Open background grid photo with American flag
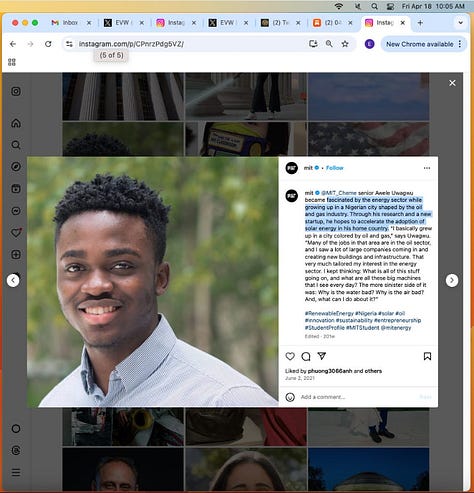Screen dimensions: 474x493 click(x=368, y=139)
